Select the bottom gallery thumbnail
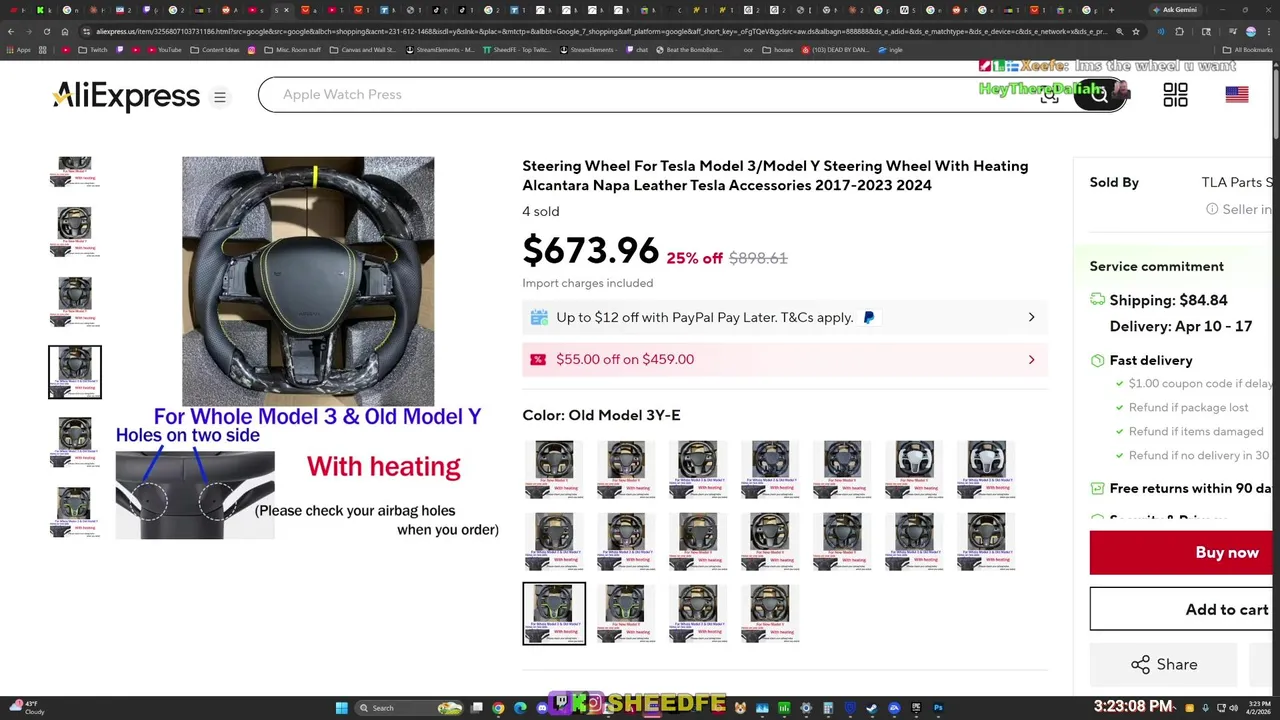 tap(75, 511)
